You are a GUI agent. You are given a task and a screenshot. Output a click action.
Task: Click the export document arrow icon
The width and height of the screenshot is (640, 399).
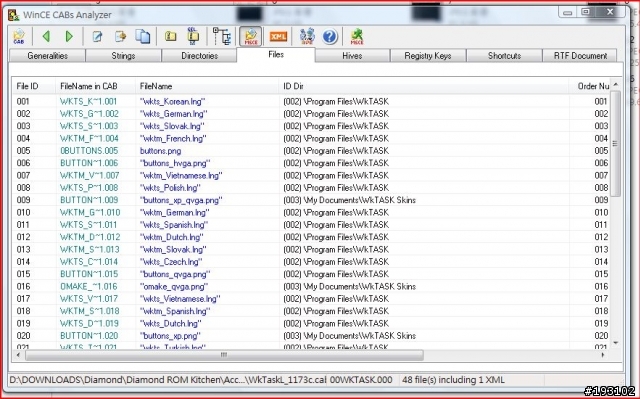[x=120, y=37]
